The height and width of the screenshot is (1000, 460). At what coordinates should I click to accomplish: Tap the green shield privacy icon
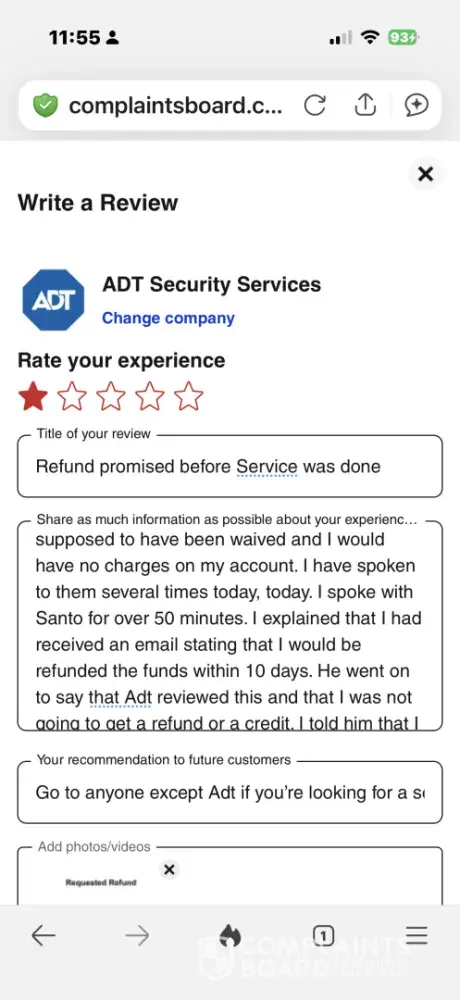(x=45, y=105)
